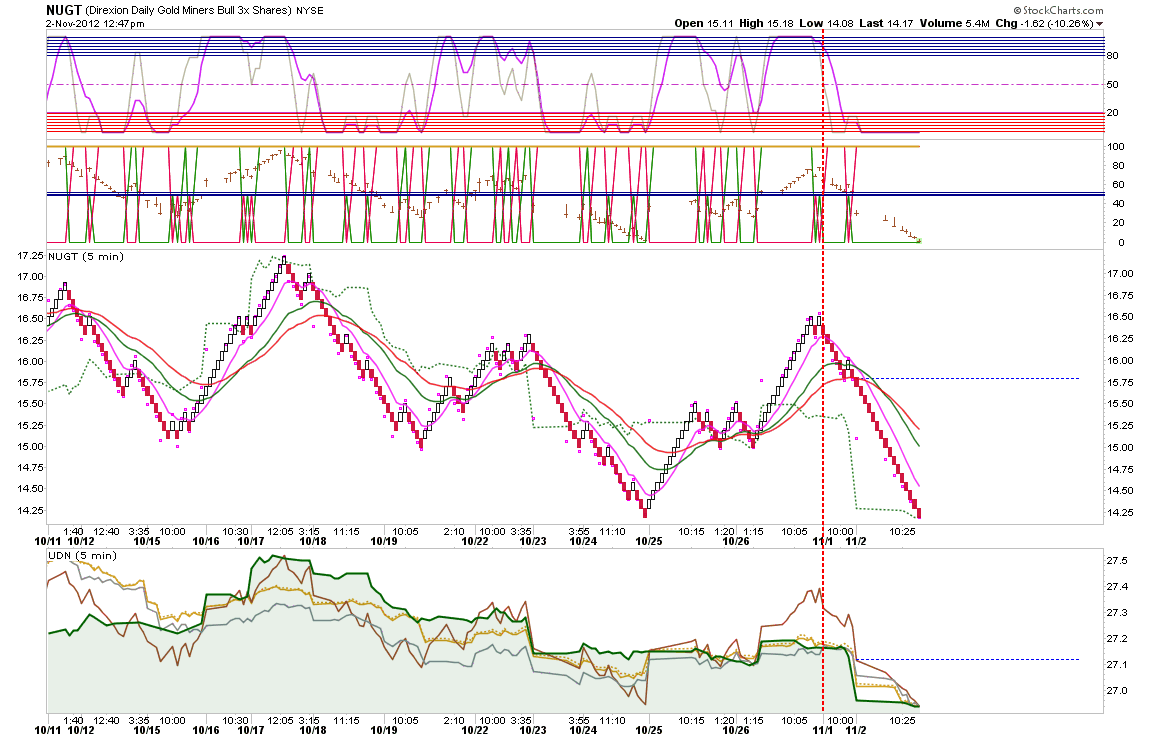The width and height of the screenshot is (1150, 740).
Task: Click the 16.75 price on the left axis
Action: (30, 298)
